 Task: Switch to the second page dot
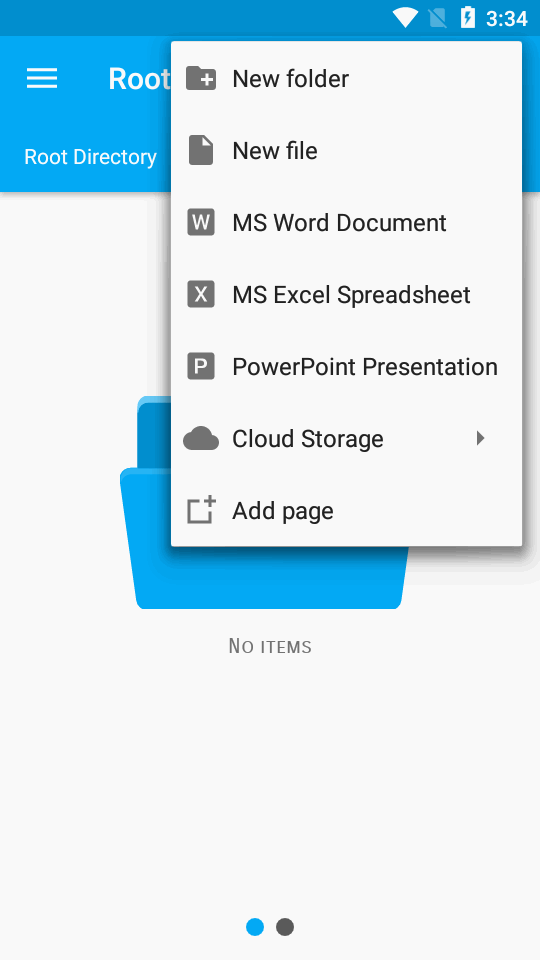pyautogui.click(x=285, y=927)
